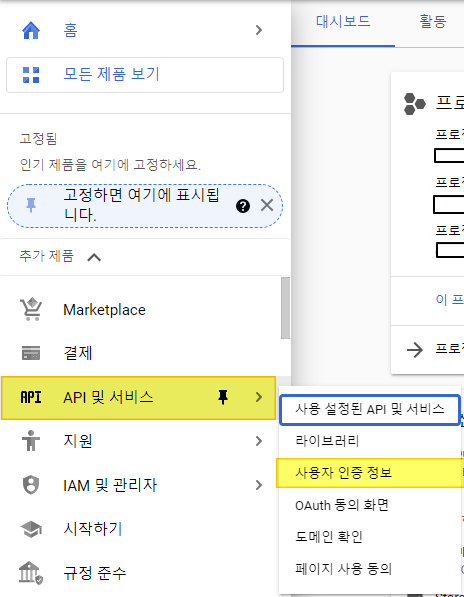
Task: Click the IAM shield icon
Action: [x=31, y=485]
